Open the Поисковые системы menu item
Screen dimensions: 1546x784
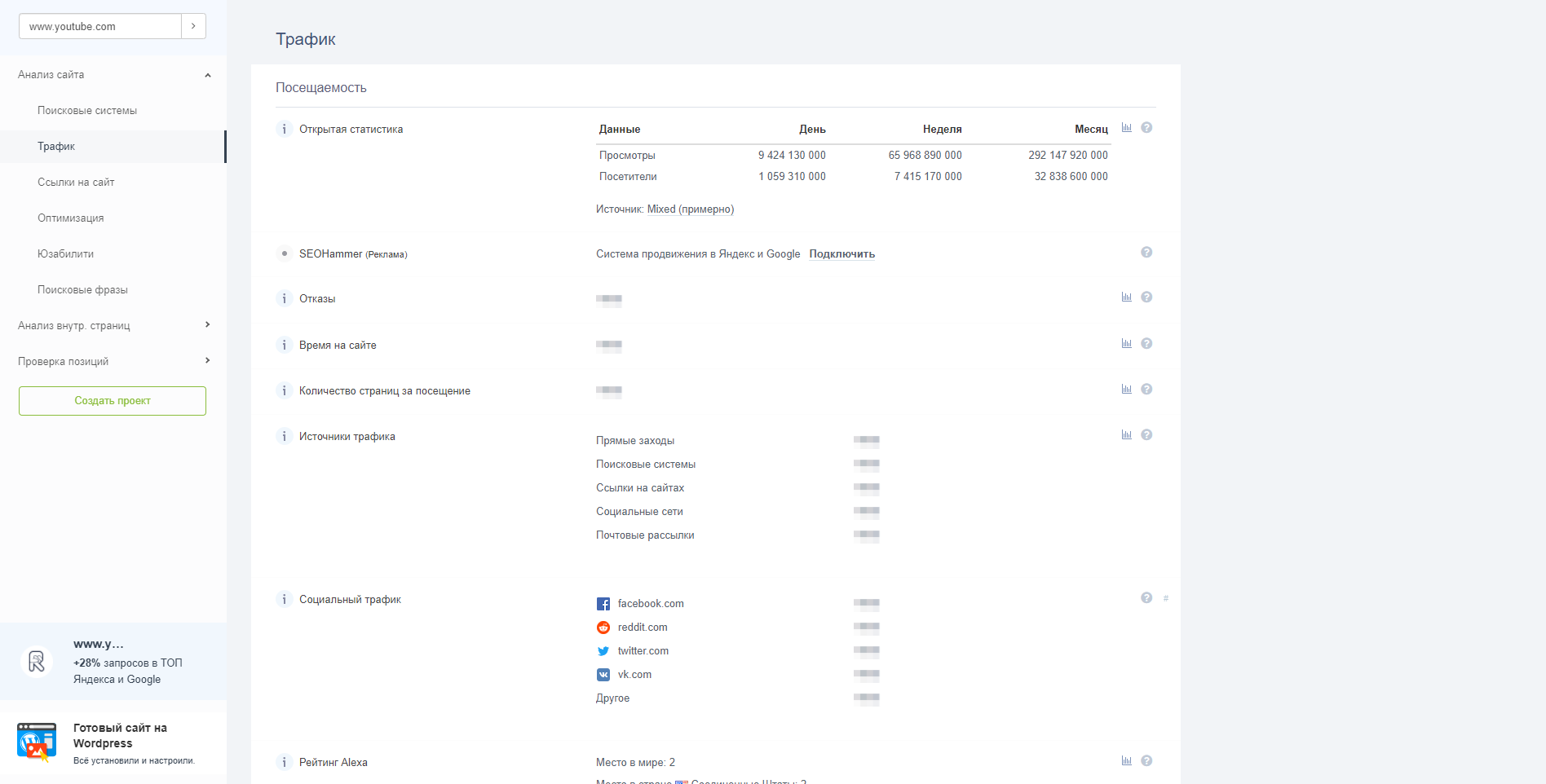coord(87,111)
